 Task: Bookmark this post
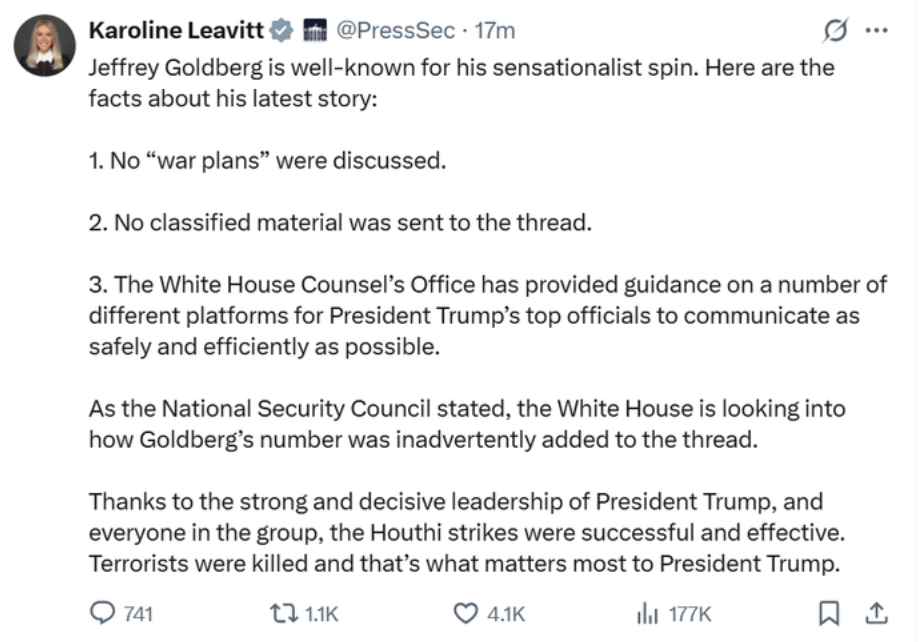(829, 613)
